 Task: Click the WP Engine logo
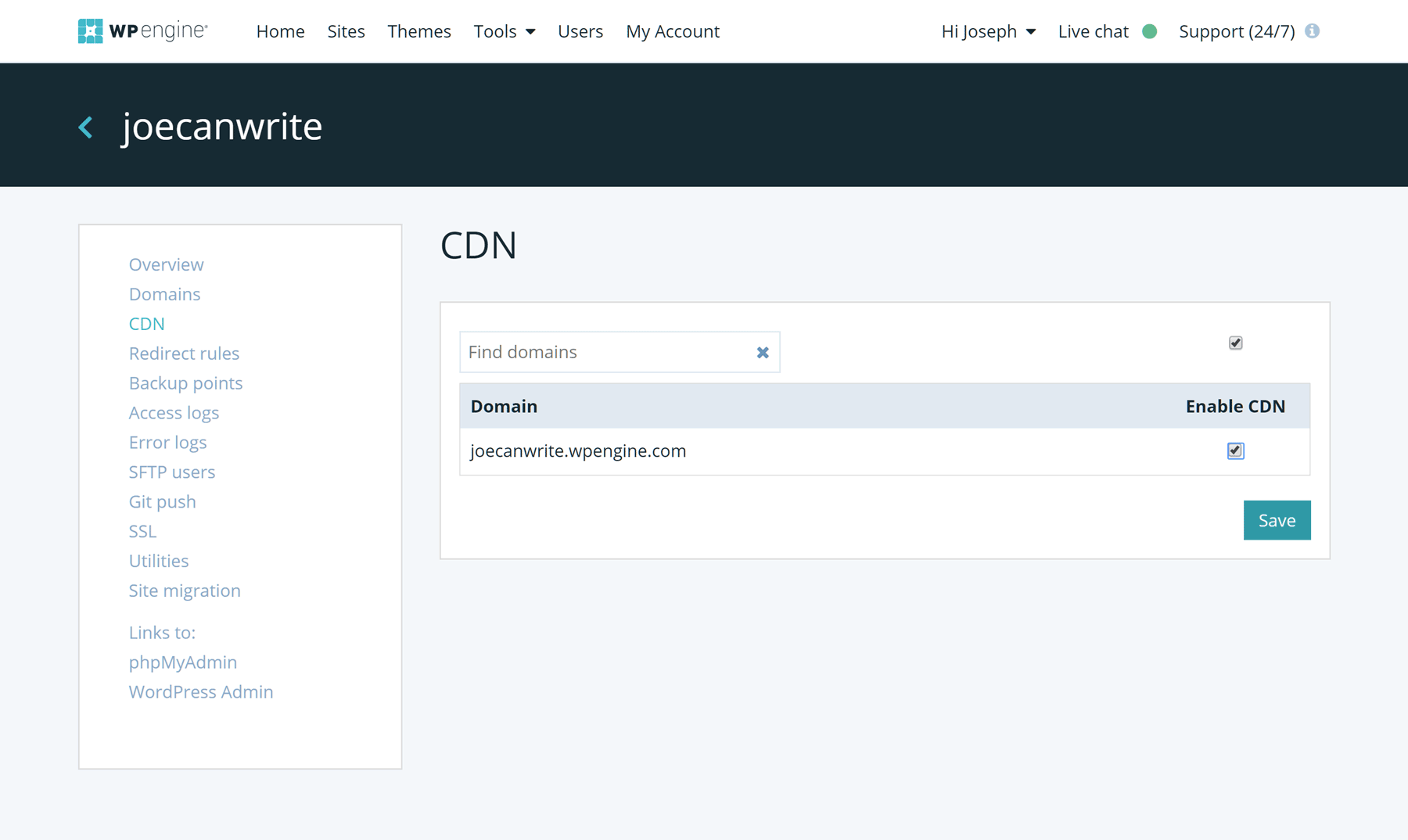[x=142, y=31]
